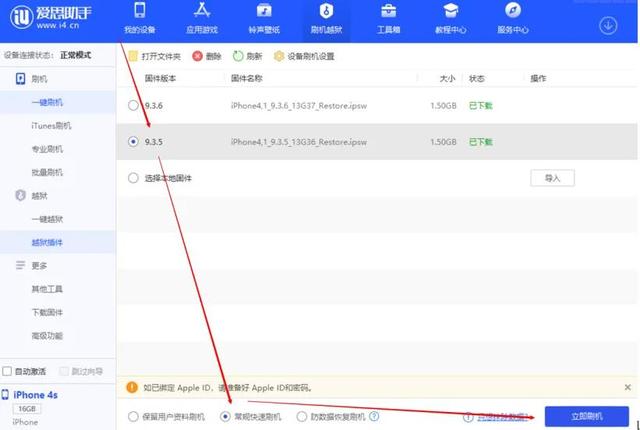Toggle the 跳过向导 checkbox
Screen dimensions: 640x430
64,371
